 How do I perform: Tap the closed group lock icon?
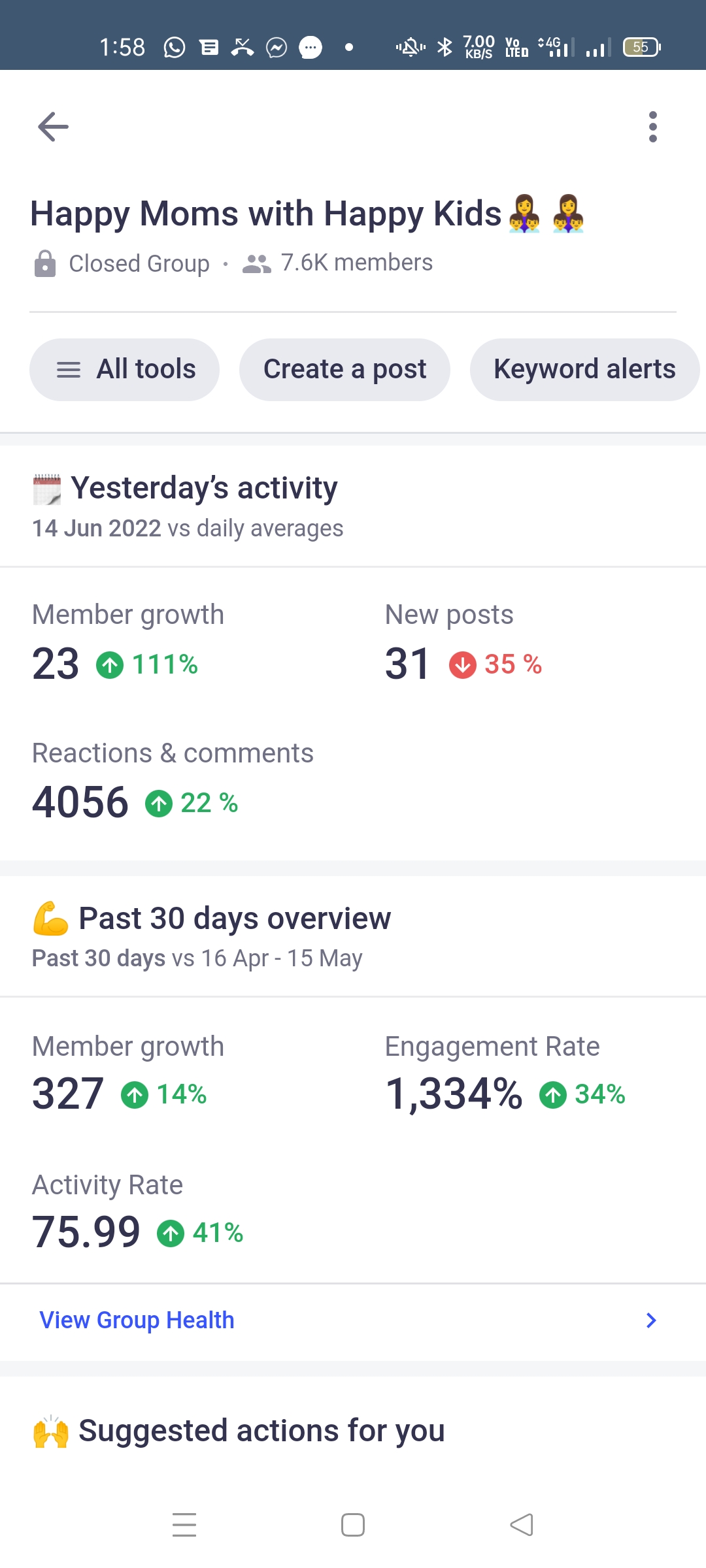click(44, 263)
